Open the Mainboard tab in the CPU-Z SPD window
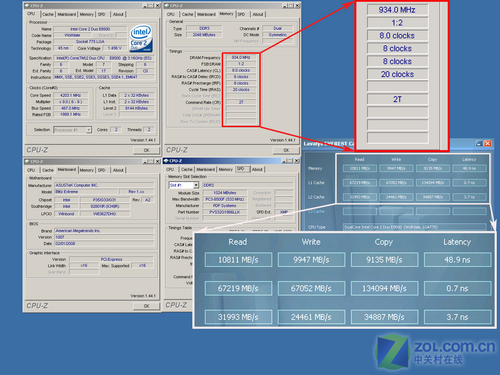The height and width of the screenshot is (375, 500). coord(206,169)
